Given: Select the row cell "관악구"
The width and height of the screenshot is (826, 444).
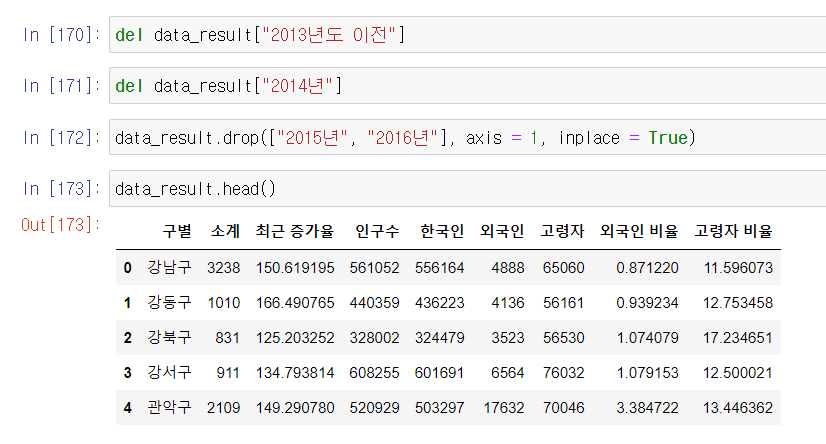Looking at the screenshot, I should (x=169, y=408).
